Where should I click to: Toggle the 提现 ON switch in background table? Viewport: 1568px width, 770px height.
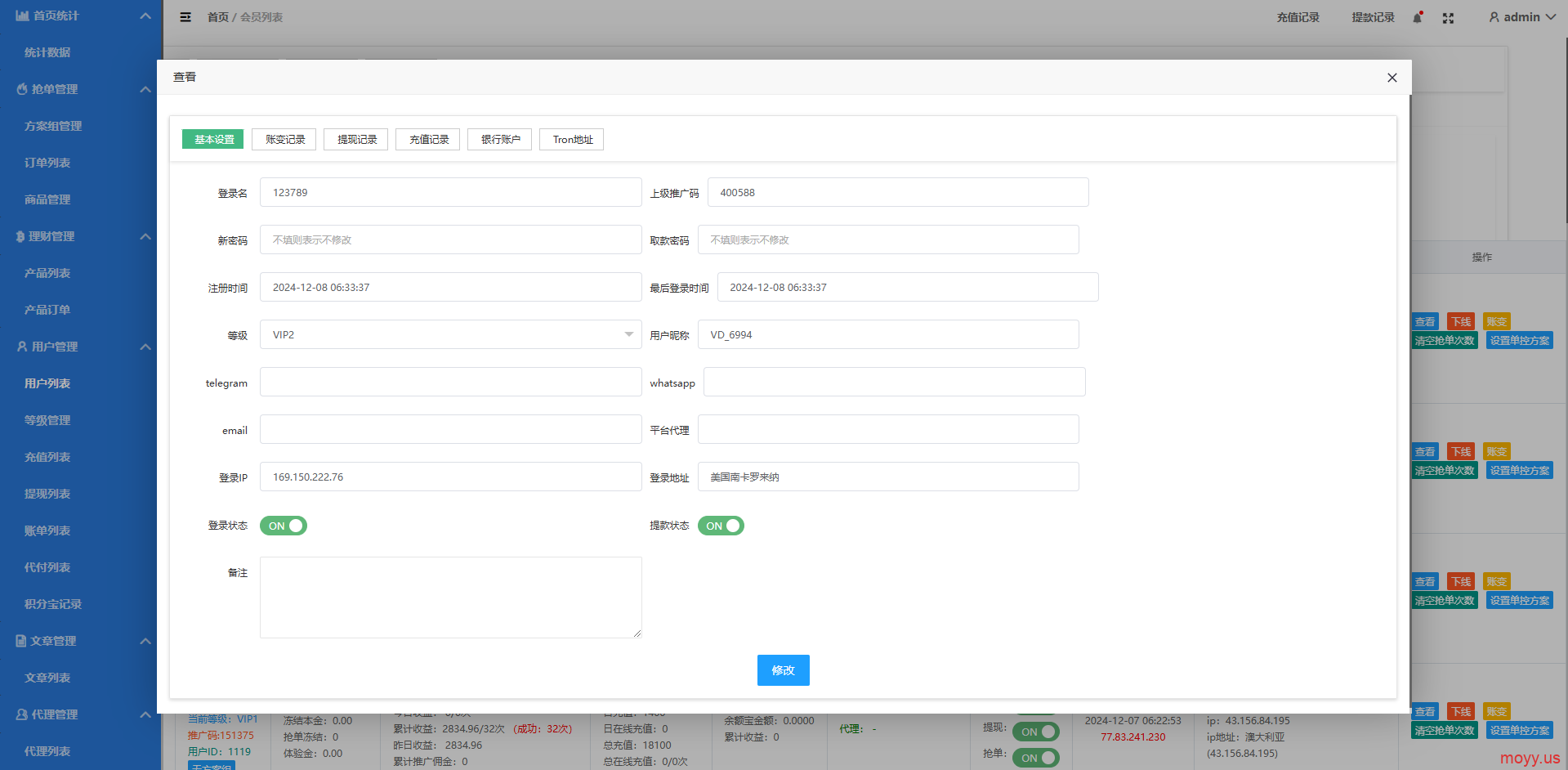pos(1035,732)
